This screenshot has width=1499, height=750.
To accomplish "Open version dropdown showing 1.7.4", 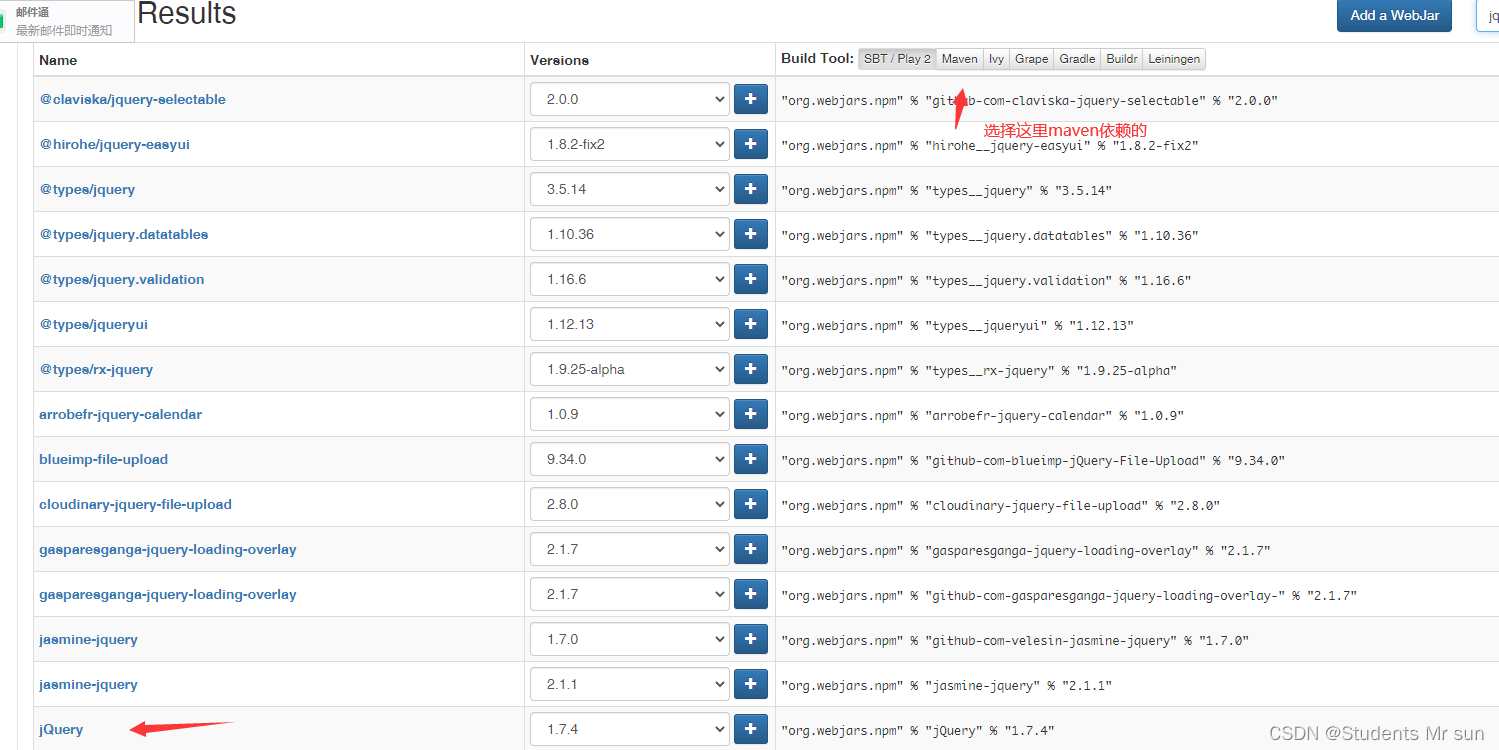I will pos(630,729).
